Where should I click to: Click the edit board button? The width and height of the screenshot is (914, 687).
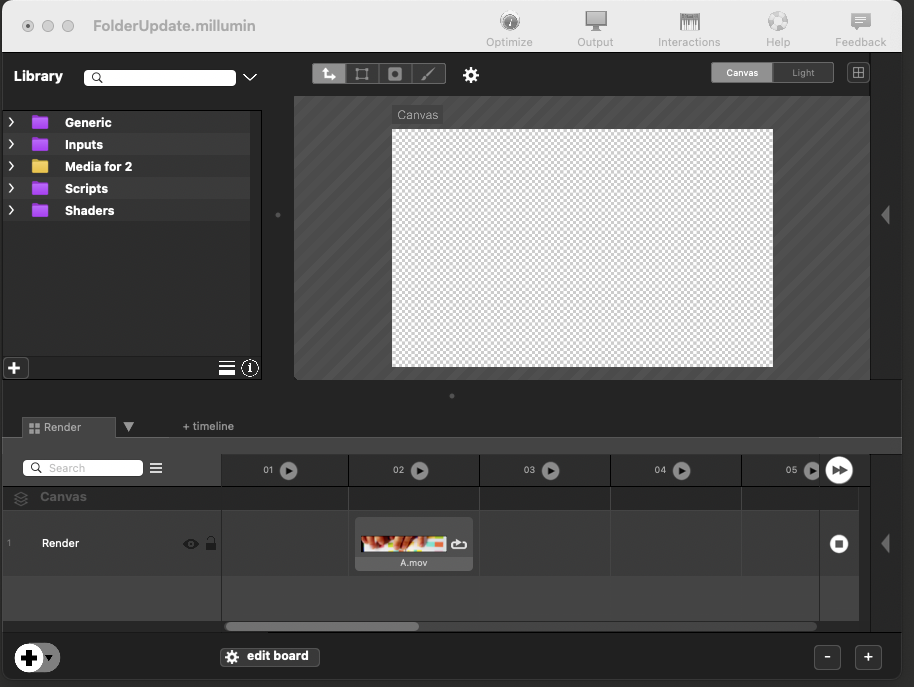click(270, 656)
